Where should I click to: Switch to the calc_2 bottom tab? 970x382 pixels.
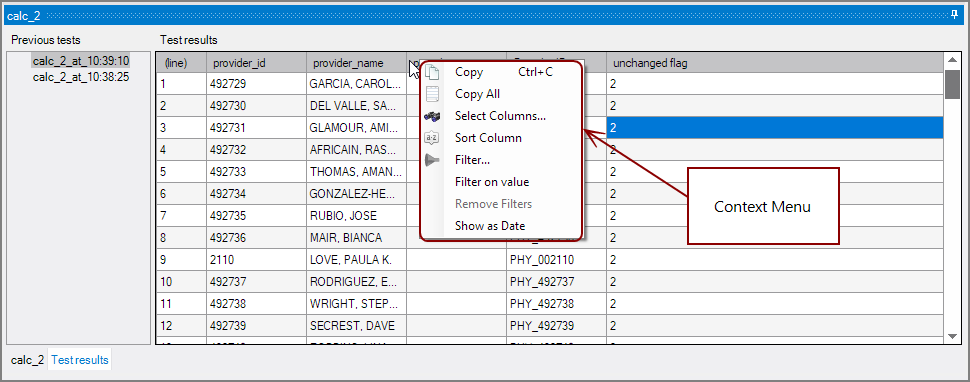28,360
